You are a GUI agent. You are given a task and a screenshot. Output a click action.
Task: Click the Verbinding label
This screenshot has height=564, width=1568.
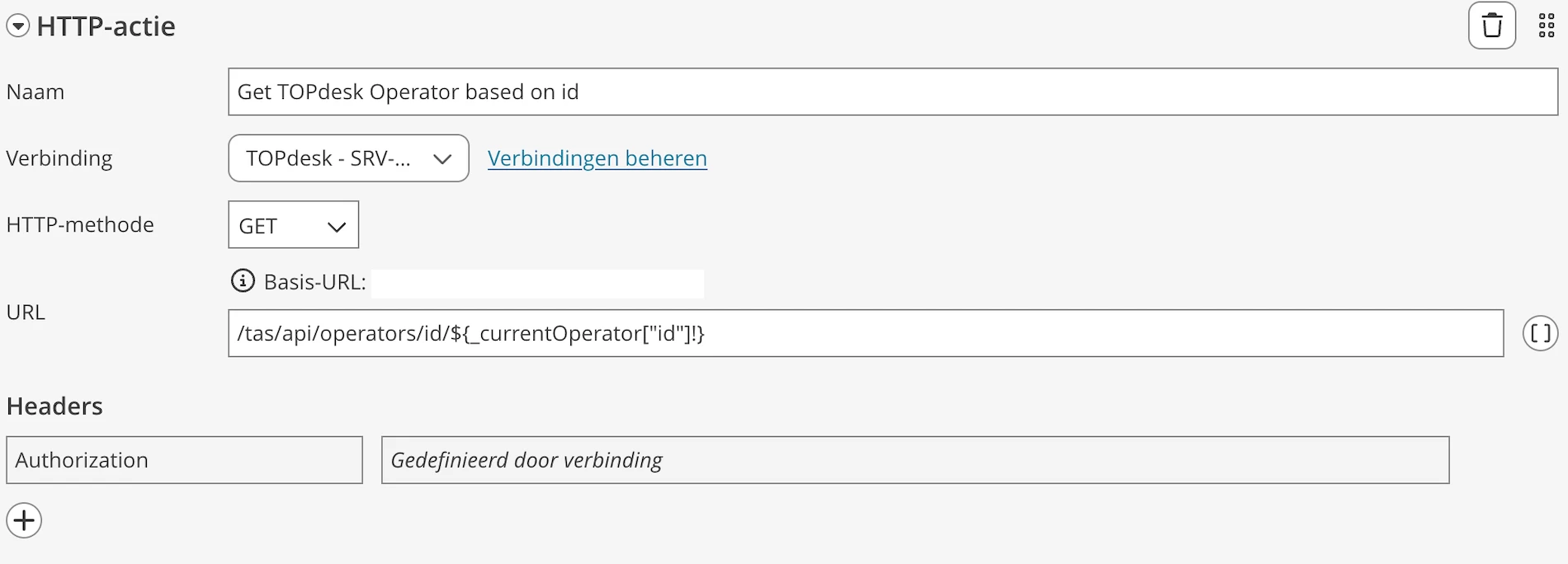[x=59, y=158]
